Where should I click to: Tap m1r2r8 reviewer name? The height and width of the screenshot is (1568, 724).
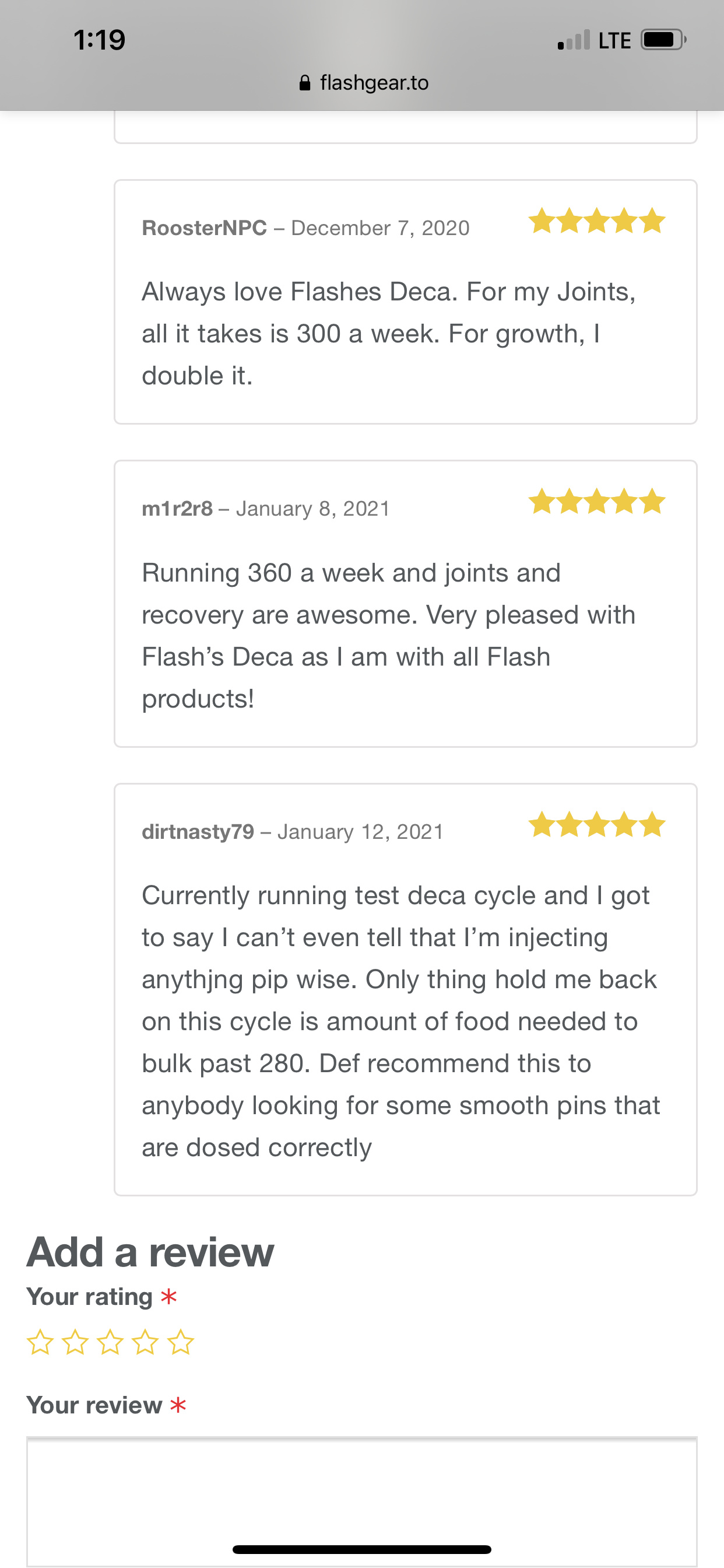tap(177, 508)
